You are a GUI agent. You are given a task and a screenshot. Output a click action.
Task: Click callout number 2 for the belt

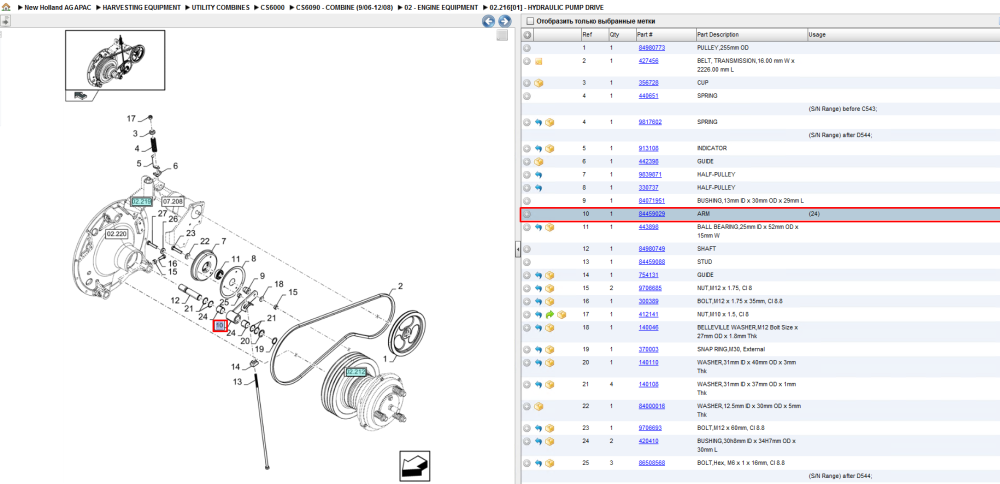click(401, 286)
